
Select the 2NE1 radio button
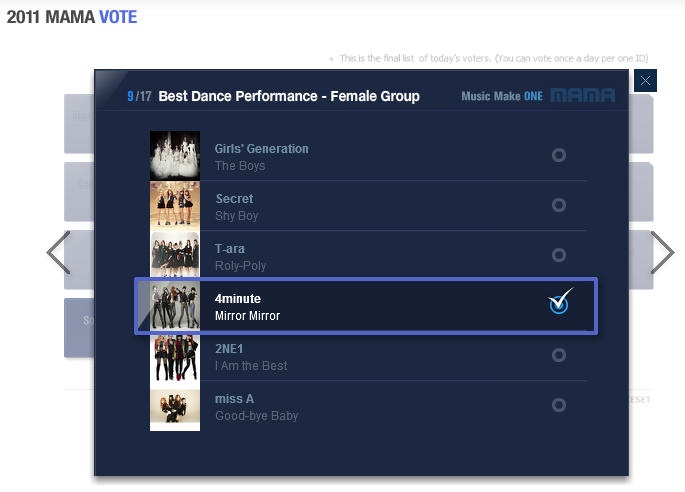(x=559, y=355)
